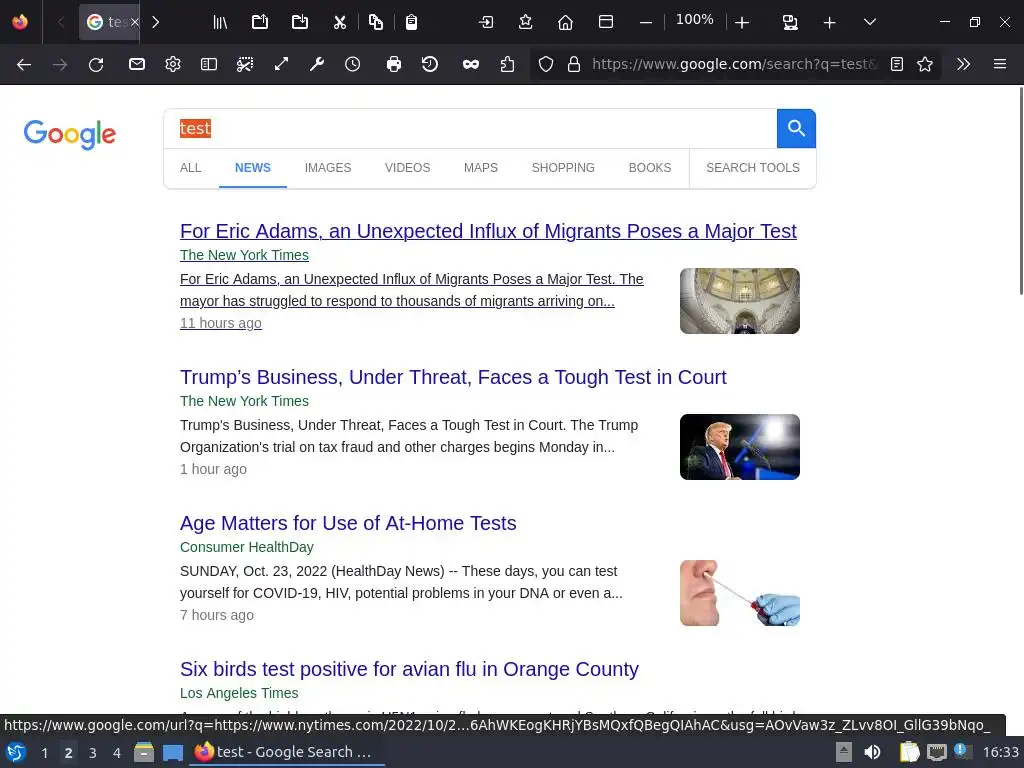Open developer tools wrench icon
The width and height of the screenshot is (1024, 768).
317,64
